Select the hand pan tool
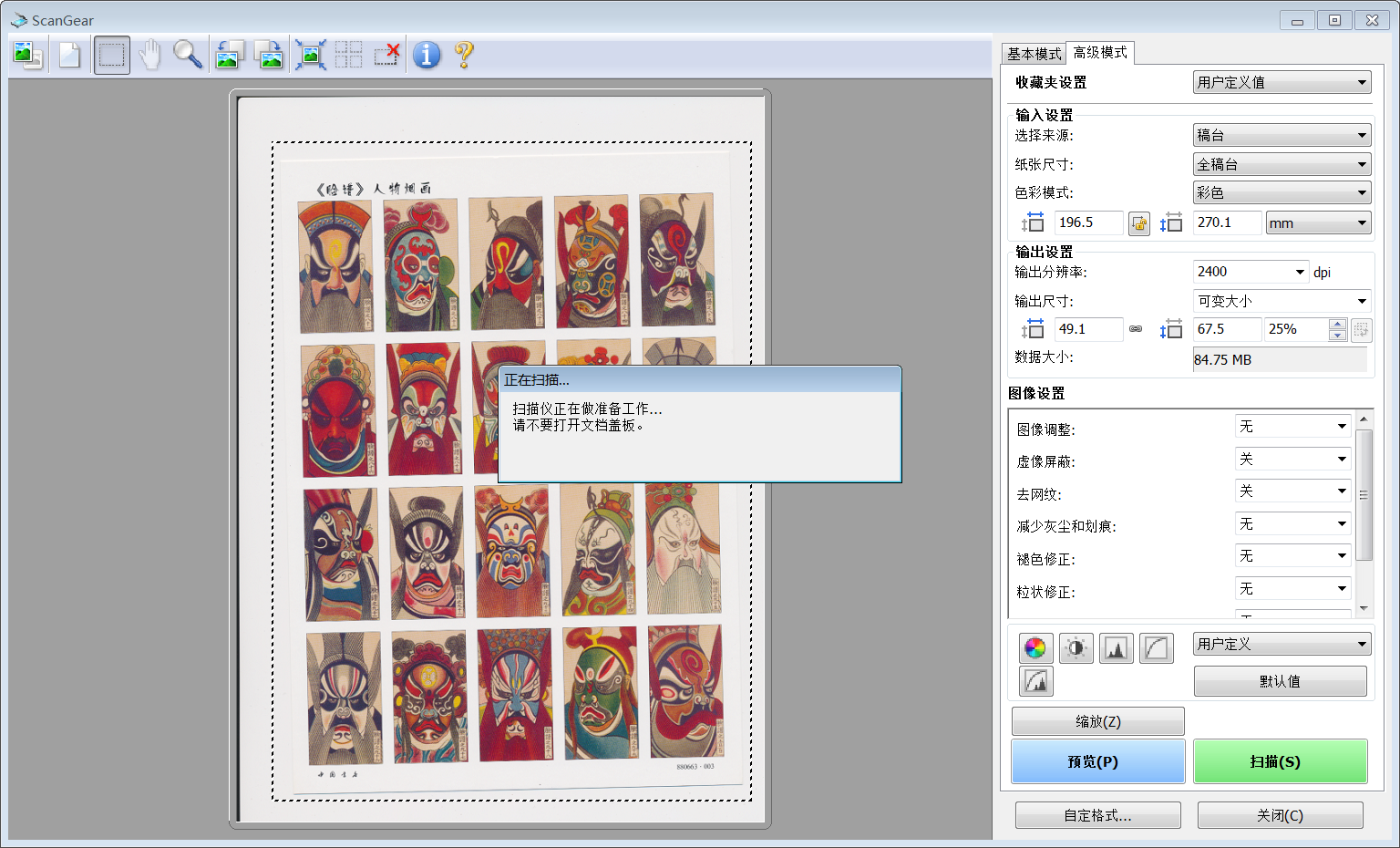The image size is (1400, 848). (149, 56)
